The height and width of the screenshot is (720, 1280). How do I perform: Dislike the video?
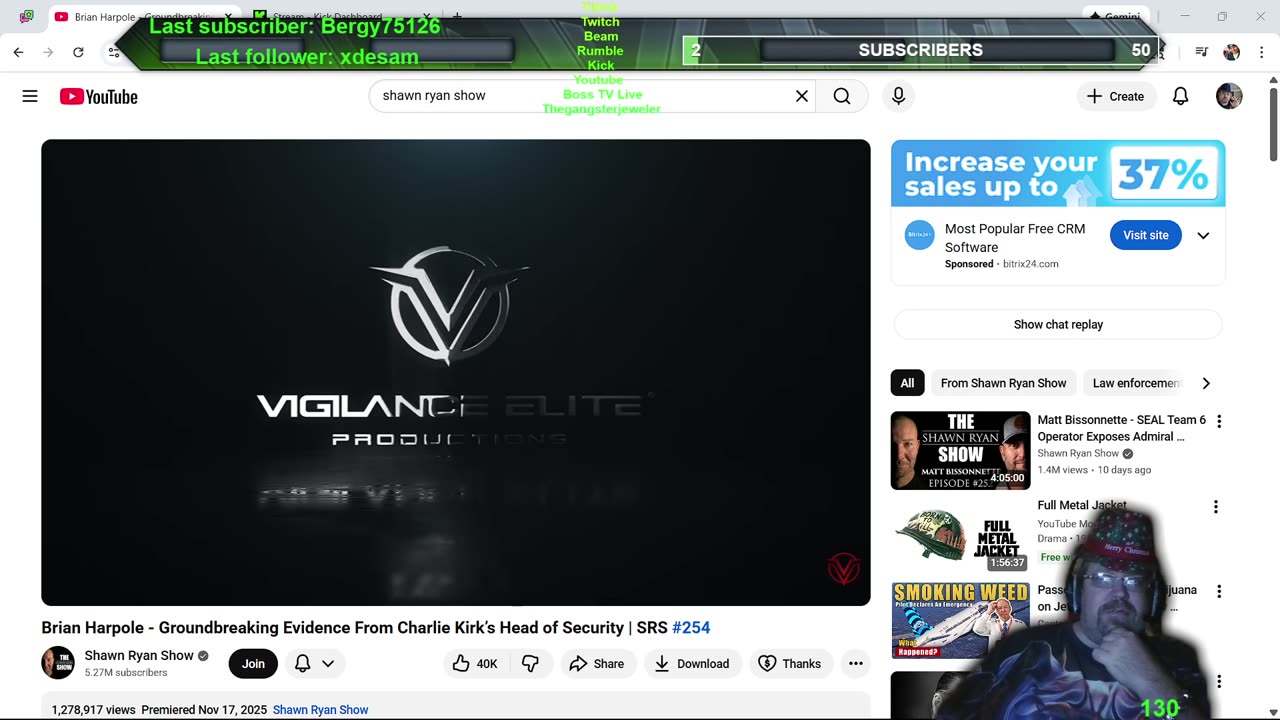[x=530, y=664]
